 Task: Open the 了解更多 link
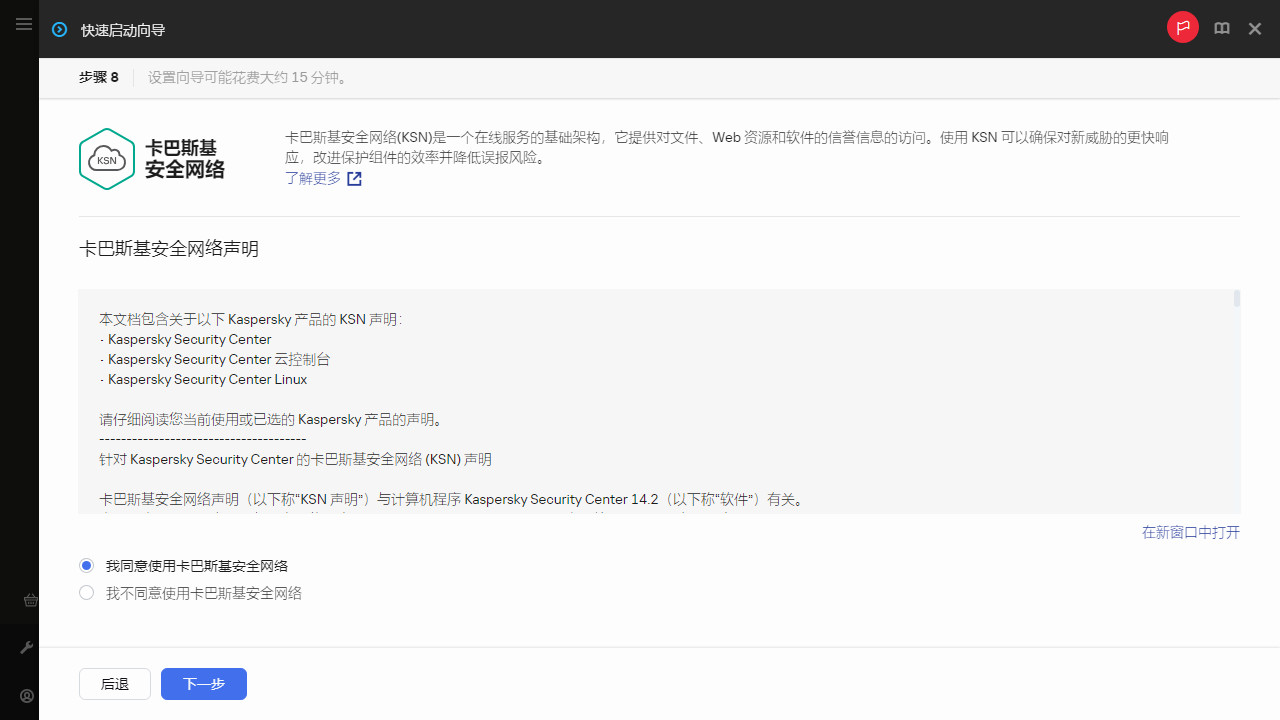(313, 178)
